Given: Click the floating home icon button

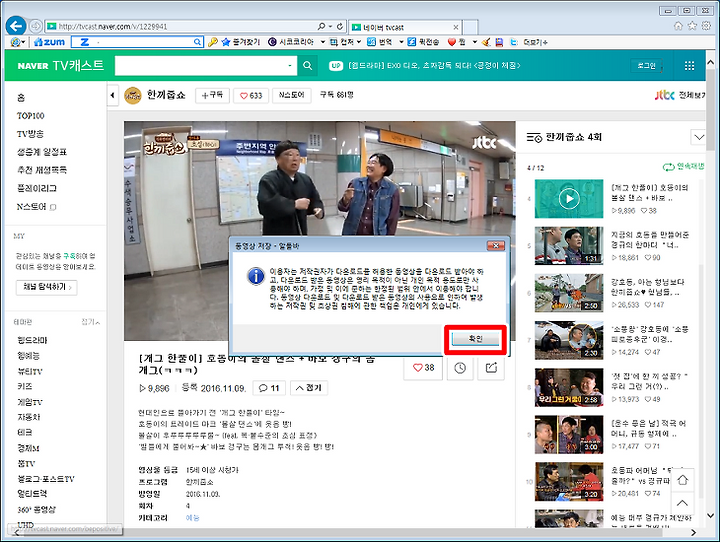Looking at the screenshot, I should (682, 480).
